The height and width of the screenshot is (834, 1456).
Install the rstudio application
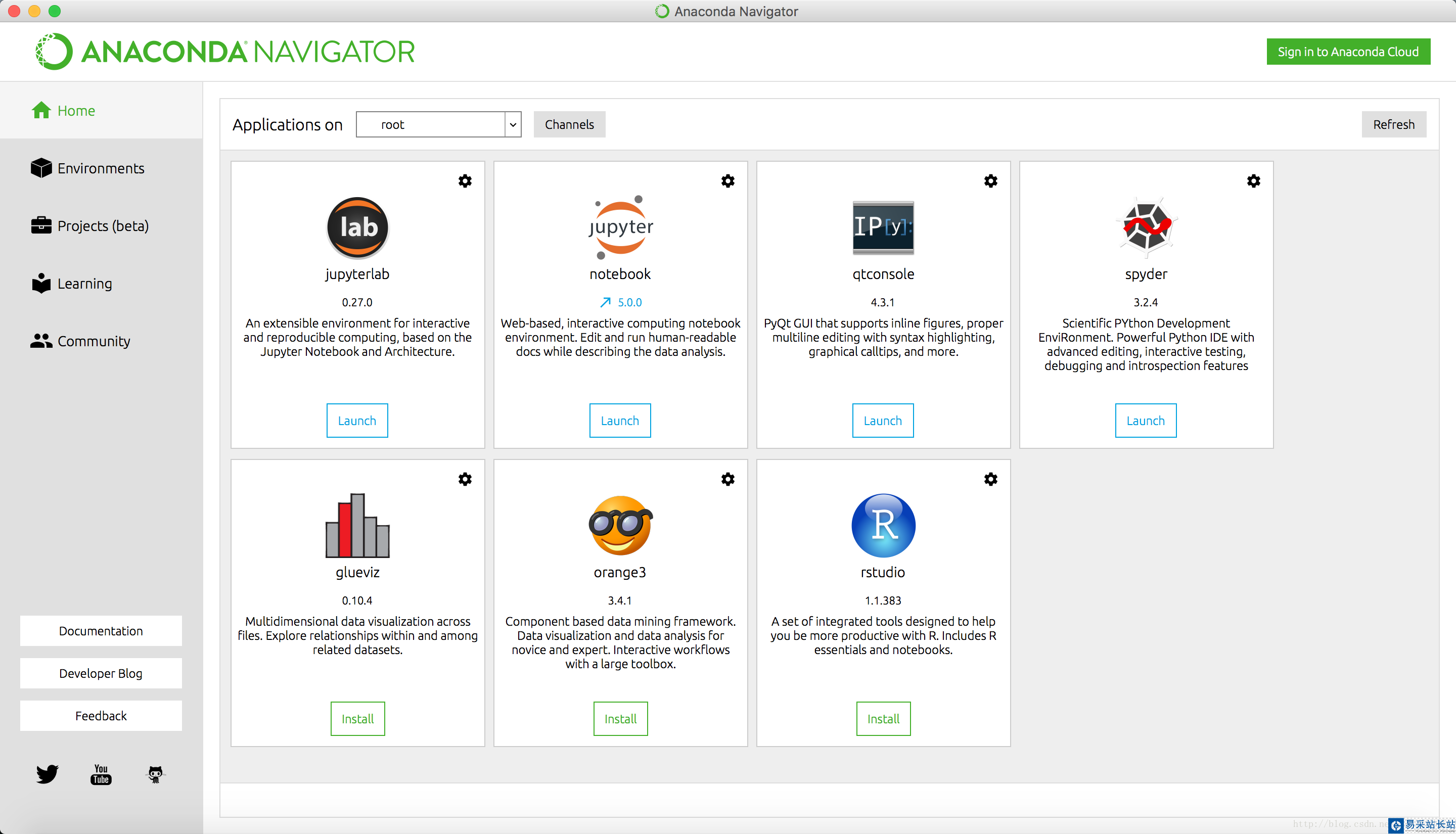[883, 718]
